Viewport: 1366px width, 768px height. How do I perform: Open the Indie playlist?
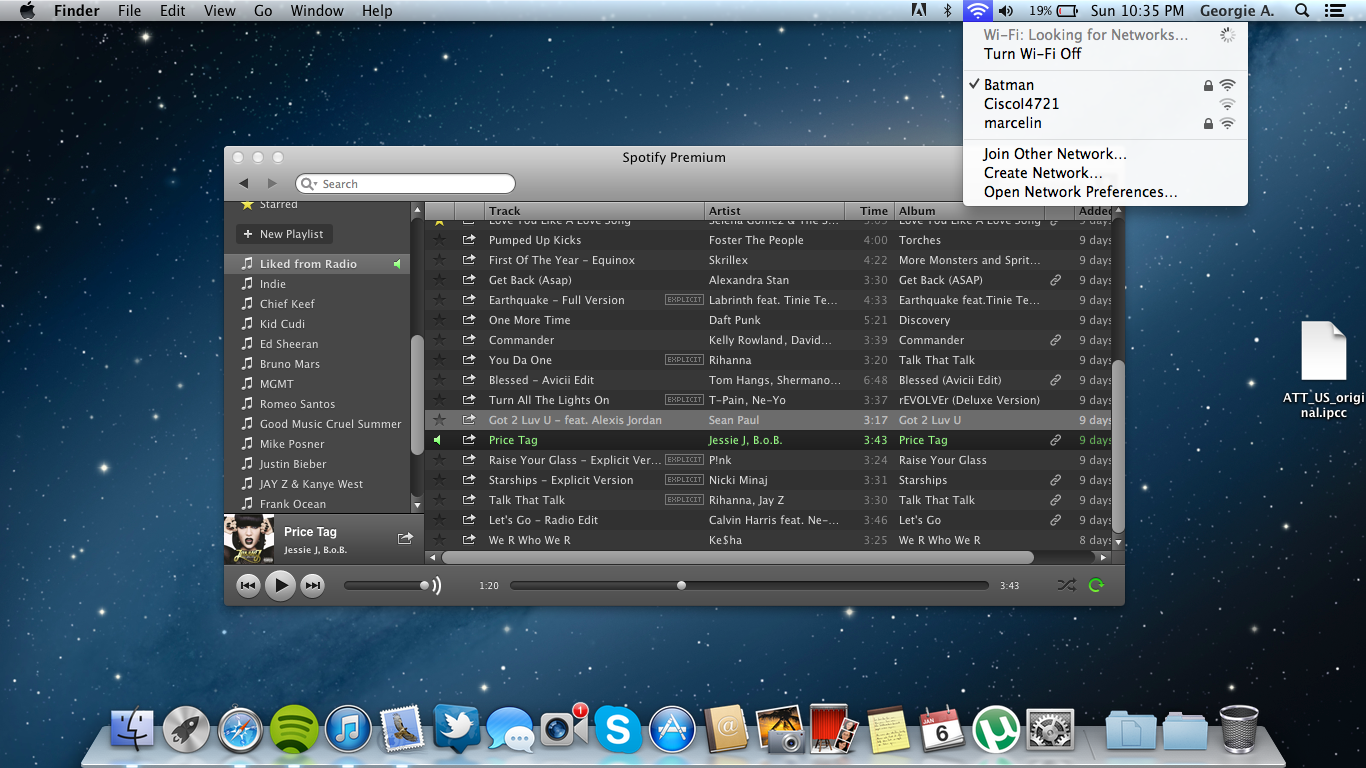point(317,284)
